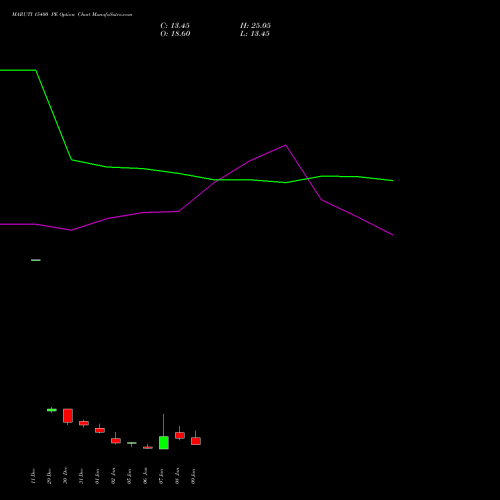Click the low value L: 13.45

click(255, 34)
